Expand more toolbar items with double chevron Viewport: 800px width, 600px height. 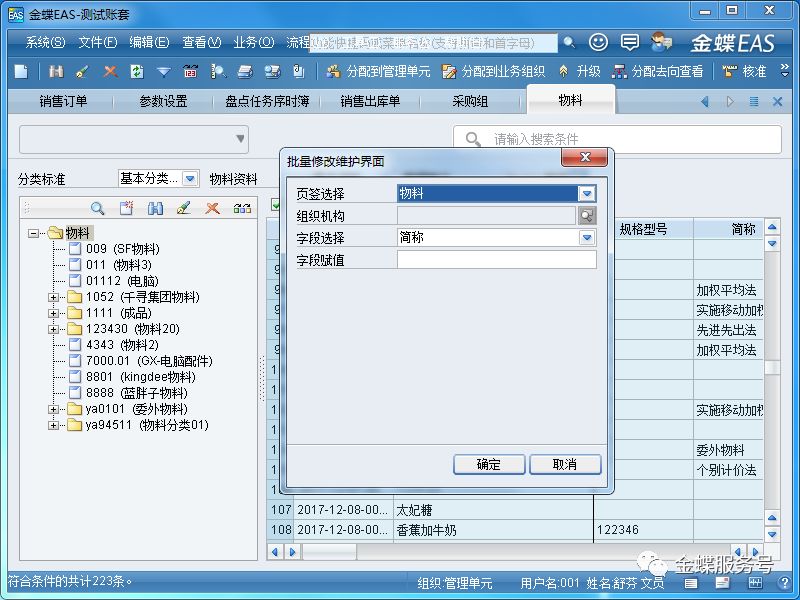pos(785,70)
